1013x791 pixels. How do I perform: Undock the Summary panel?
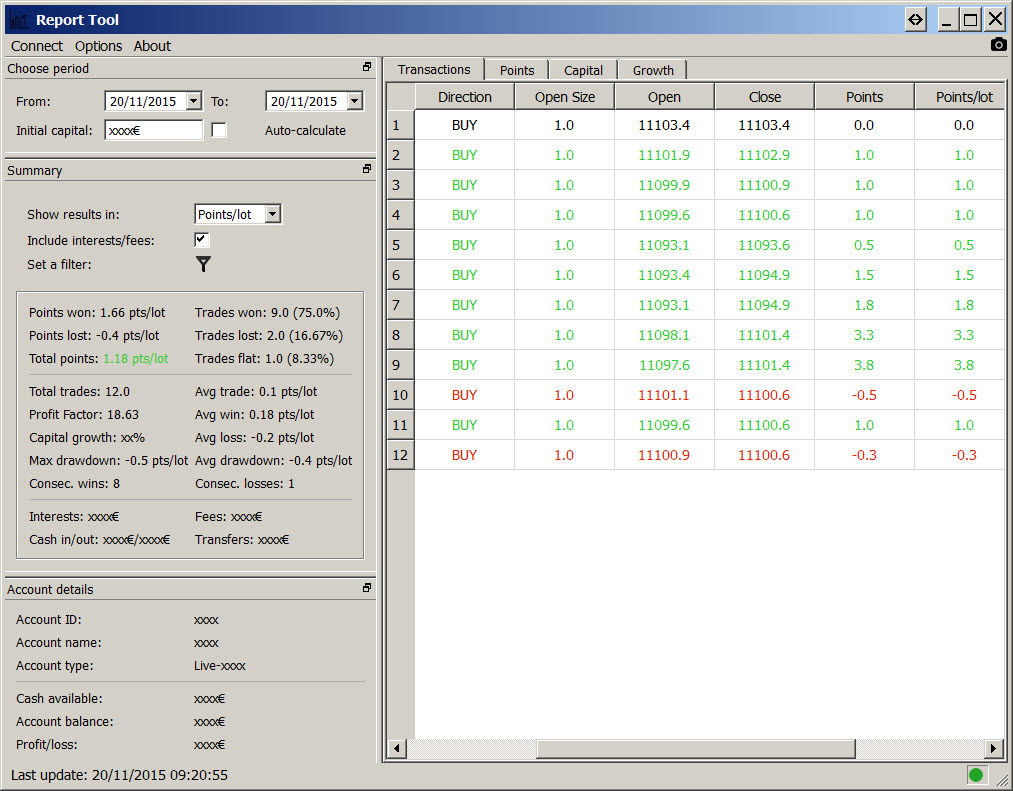(367, 170)
